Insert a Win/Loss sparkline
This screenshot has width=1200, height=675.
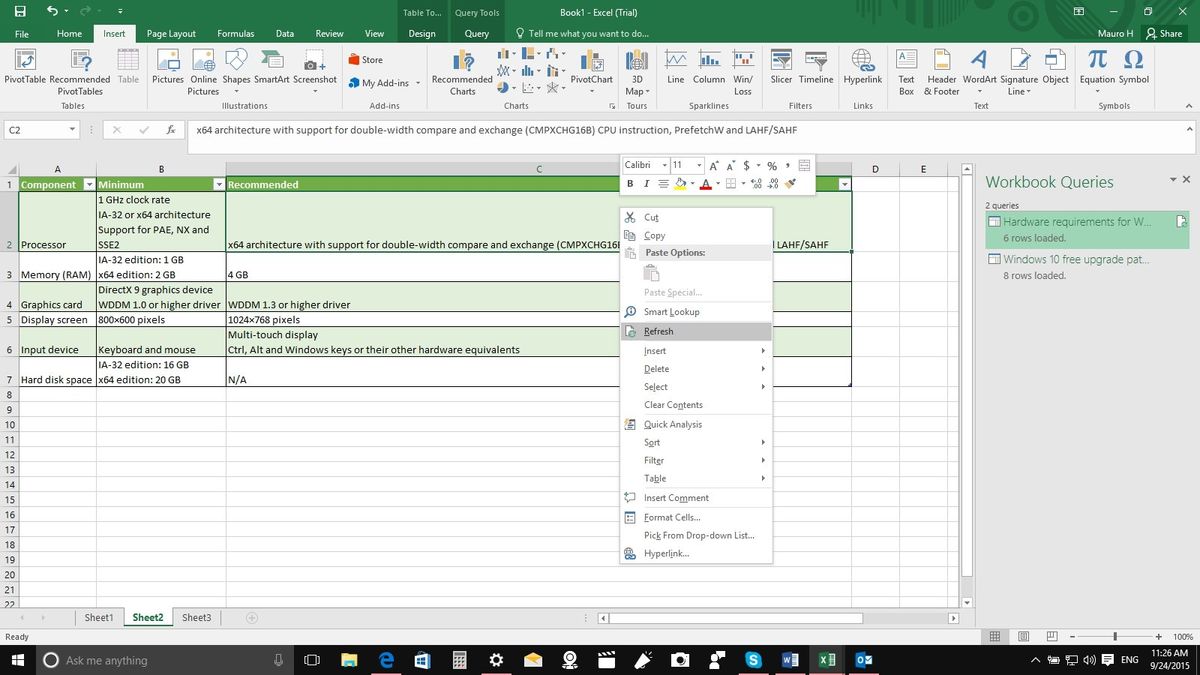[x=744, y=70]
